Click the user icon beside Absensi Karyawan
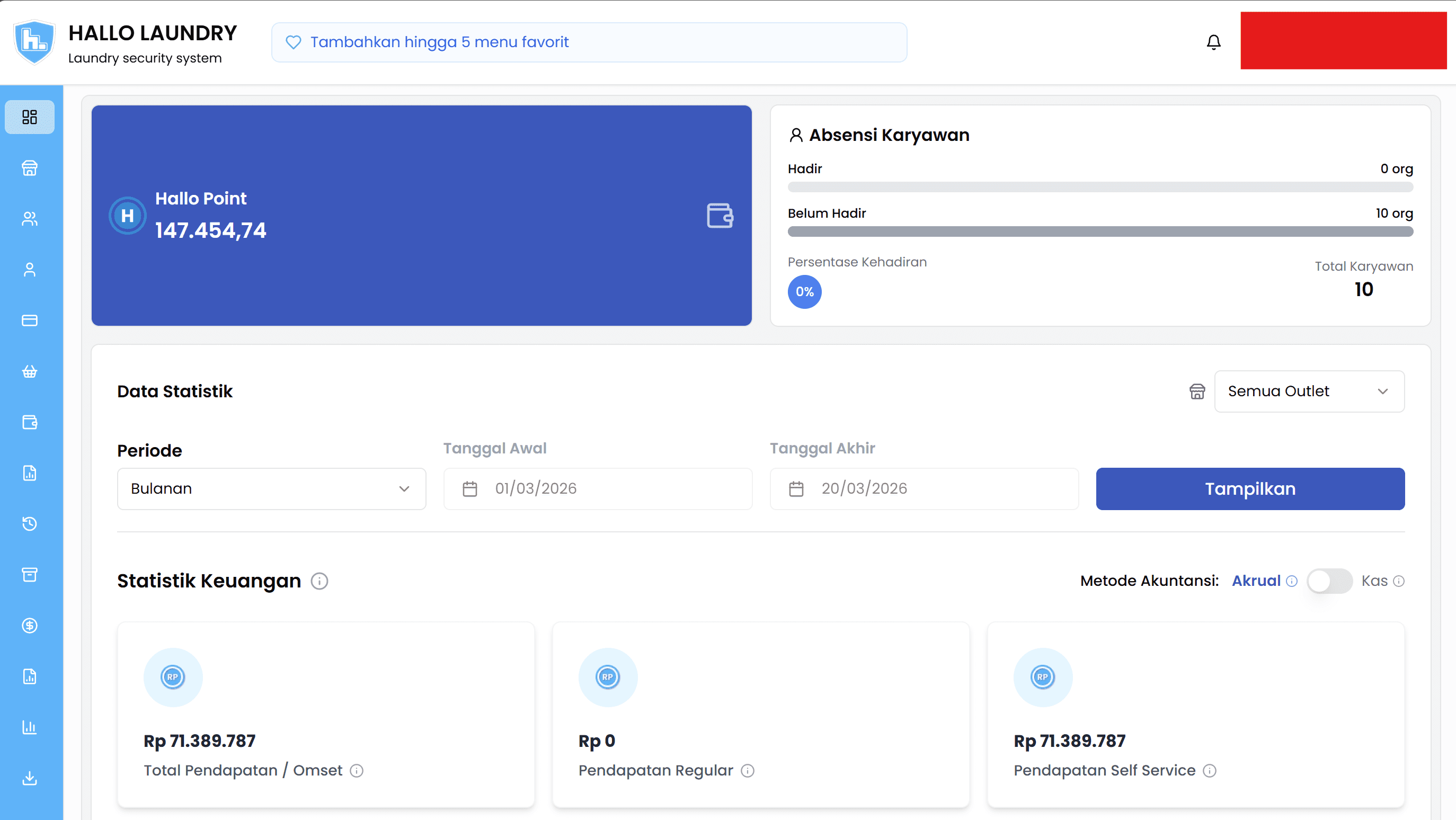The width and height of the screenshot is (1456, 820). (796, 135)
